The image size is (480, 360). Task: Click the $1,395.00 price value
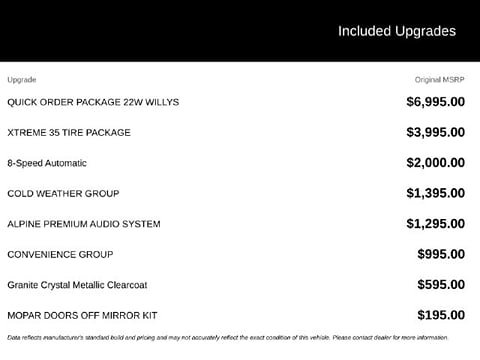pyautogui.click(x=435, y=193)
